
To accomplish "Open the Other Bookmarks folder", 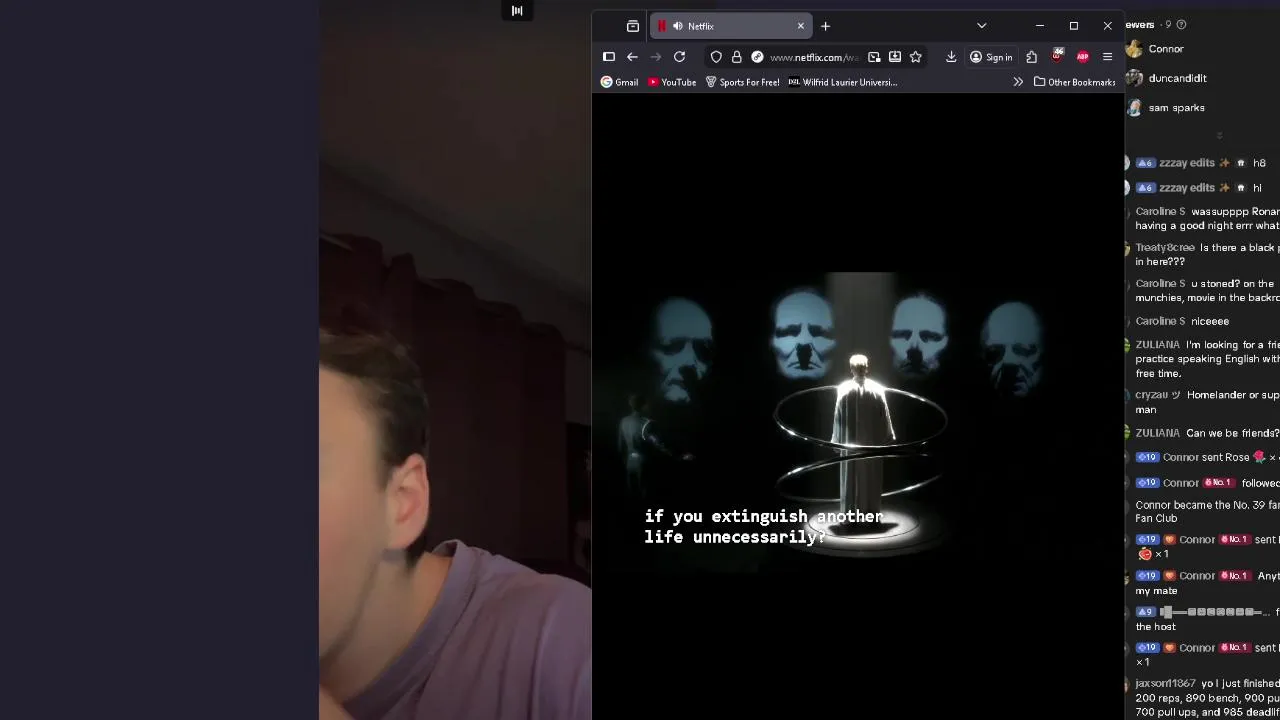I will (1074, 82).
